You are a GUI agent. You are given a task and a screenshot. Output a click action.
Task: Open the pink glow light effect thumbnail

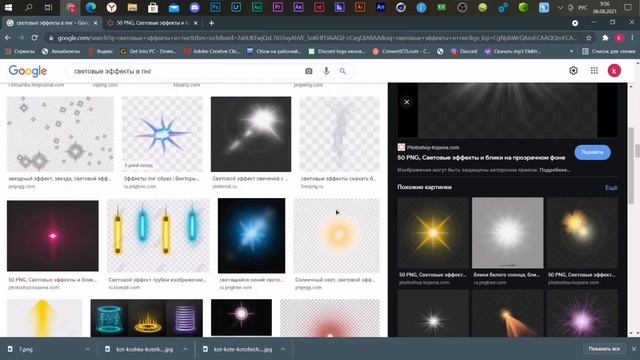53,236
